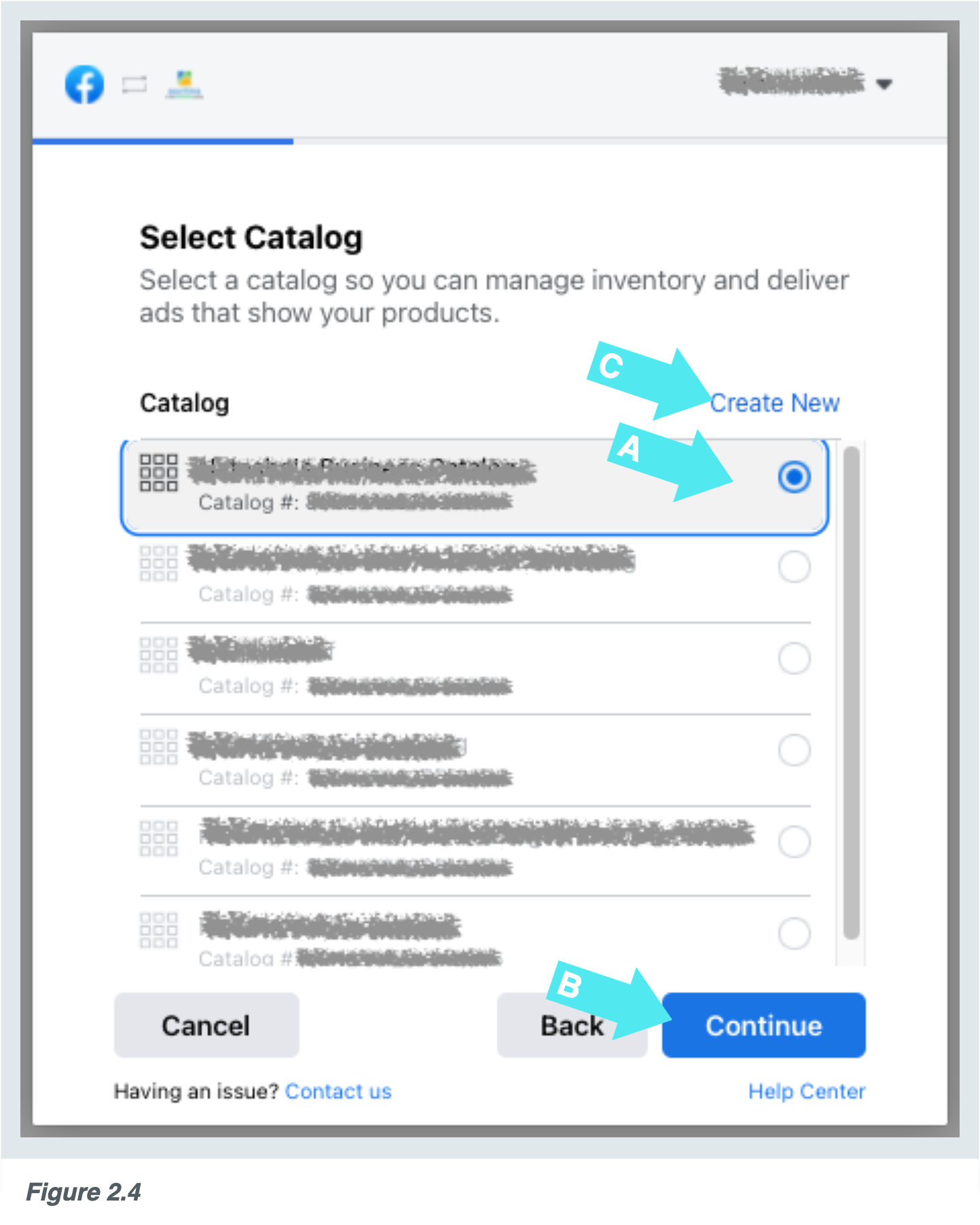Click the Create New catalog link
Image resolution: width=980 pixels, height=1225 pixels.
pos(775,403)
